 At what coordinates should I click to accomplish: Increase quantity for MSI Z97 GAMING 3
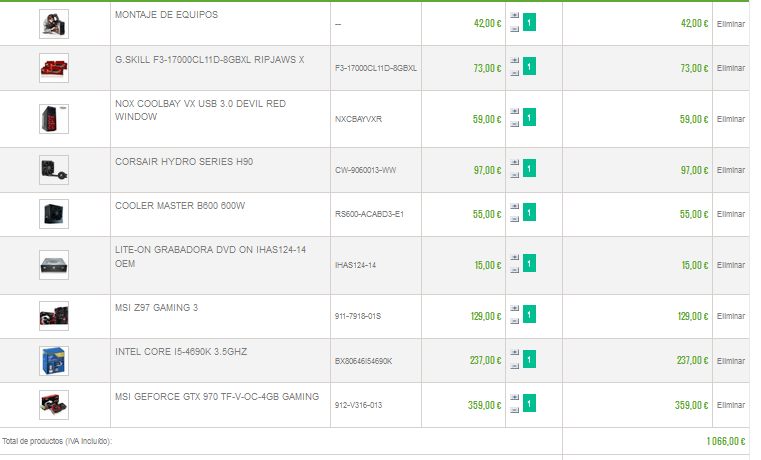tap(514, 308)
